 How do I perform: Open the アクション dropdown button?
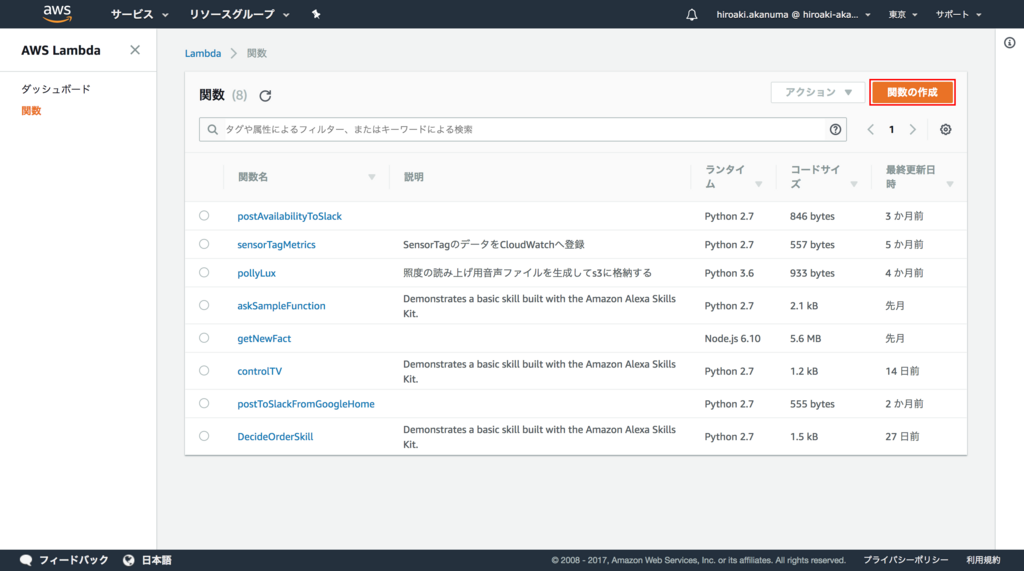818,92
